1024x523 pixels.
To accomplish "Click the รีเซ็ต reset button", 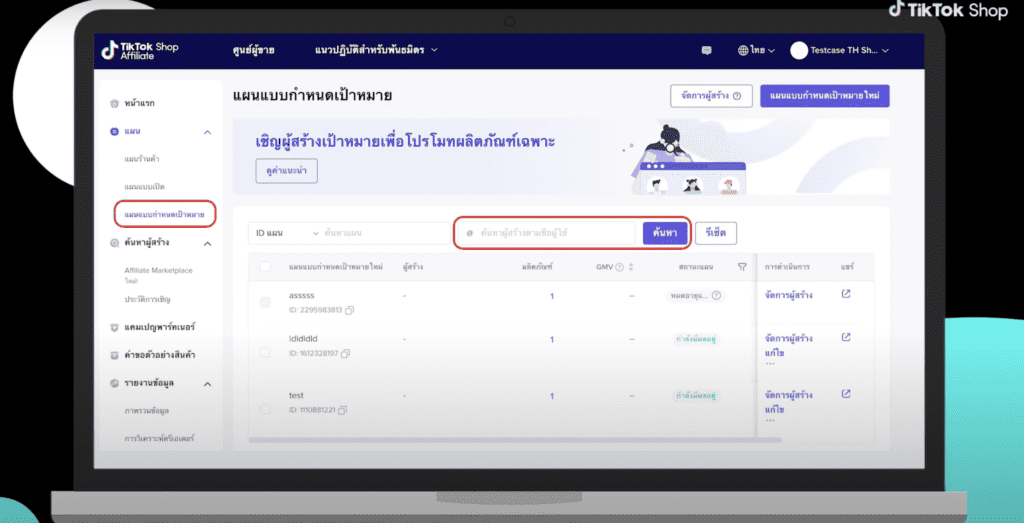I will click(716, 233).
